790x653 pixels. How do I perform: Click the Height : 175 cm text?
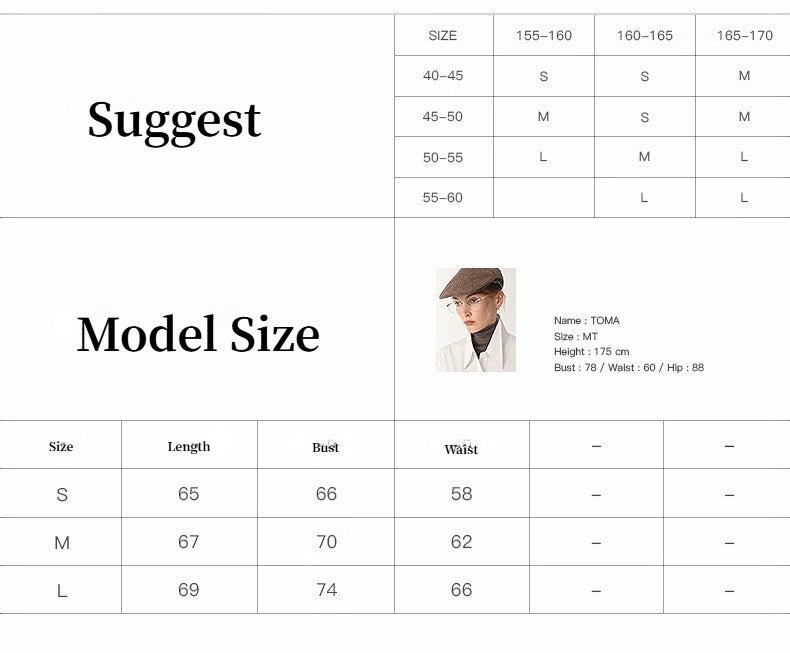pyautogui.click(x=592, y=352)
